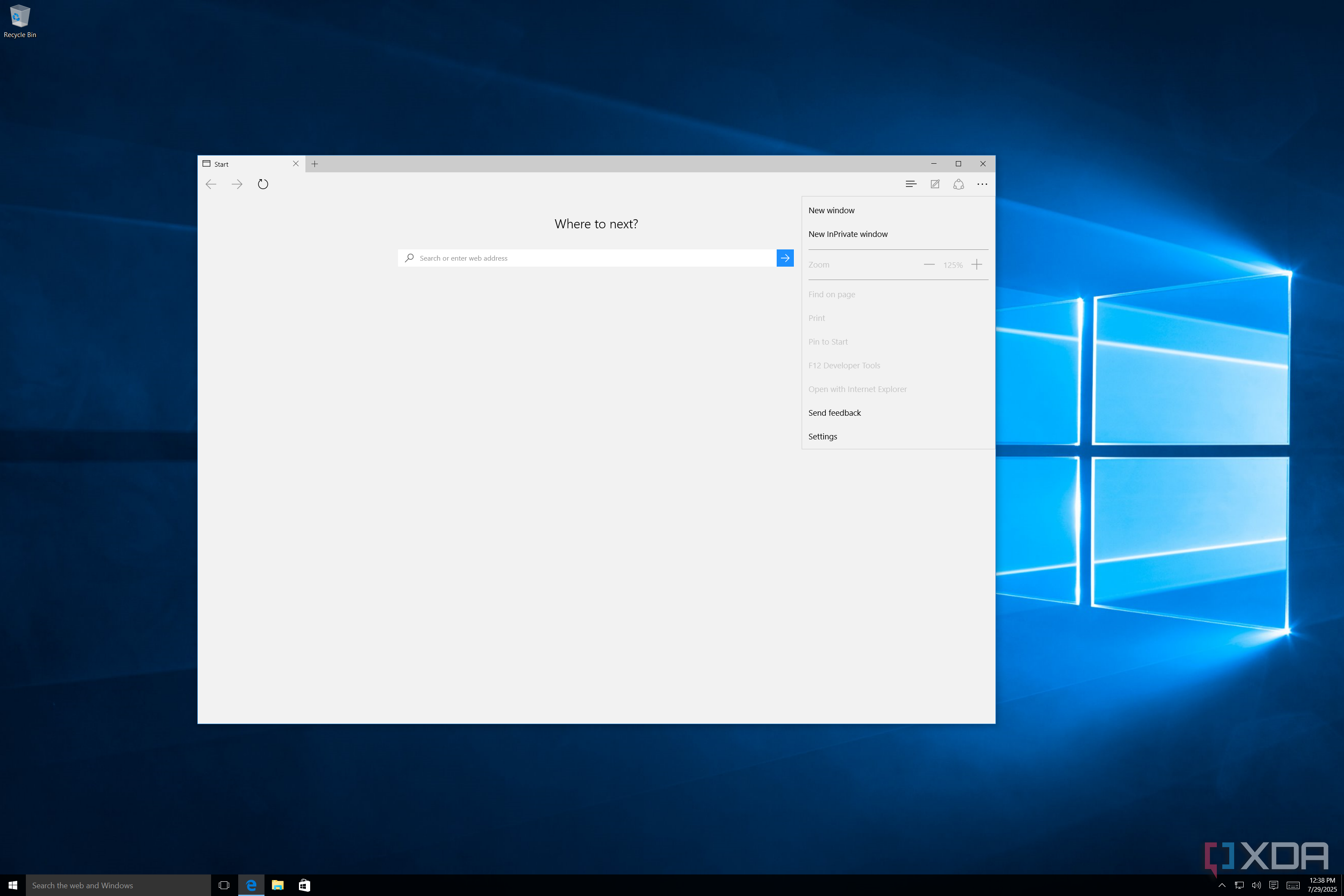Minimize the Edge window
1344x896 pixels.
pos(934,164)
